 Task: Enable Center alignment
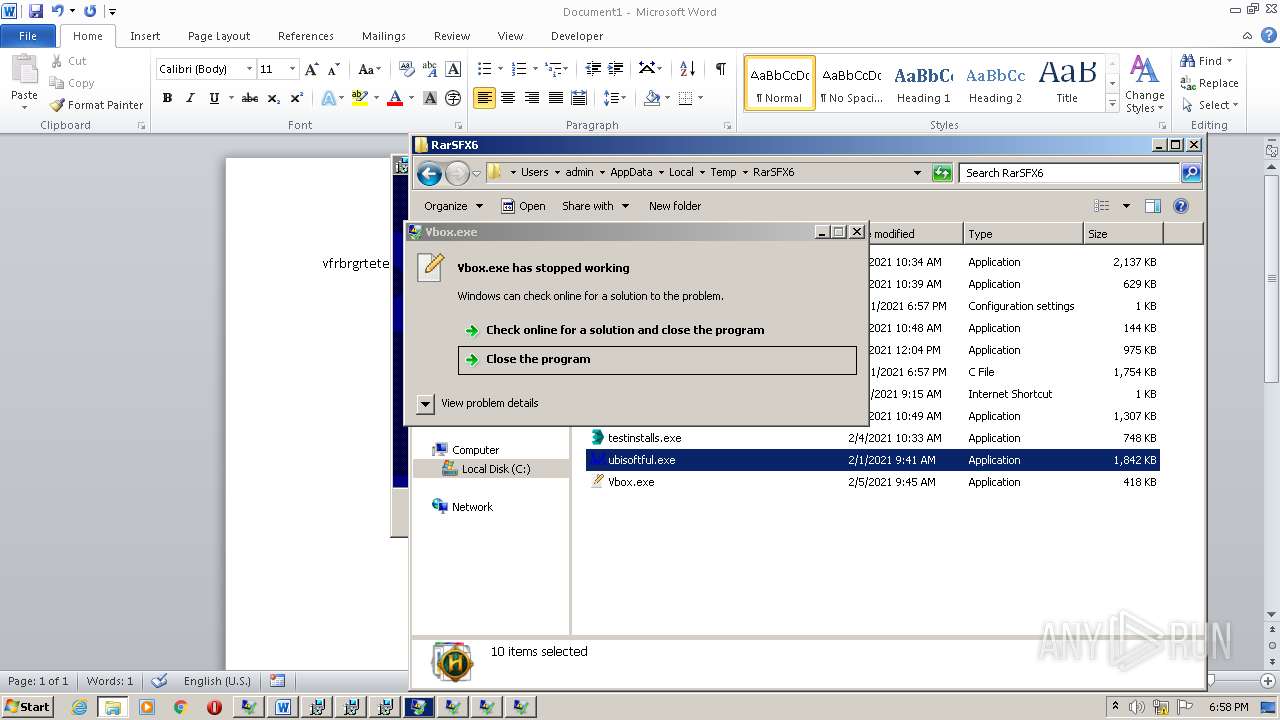508,98
